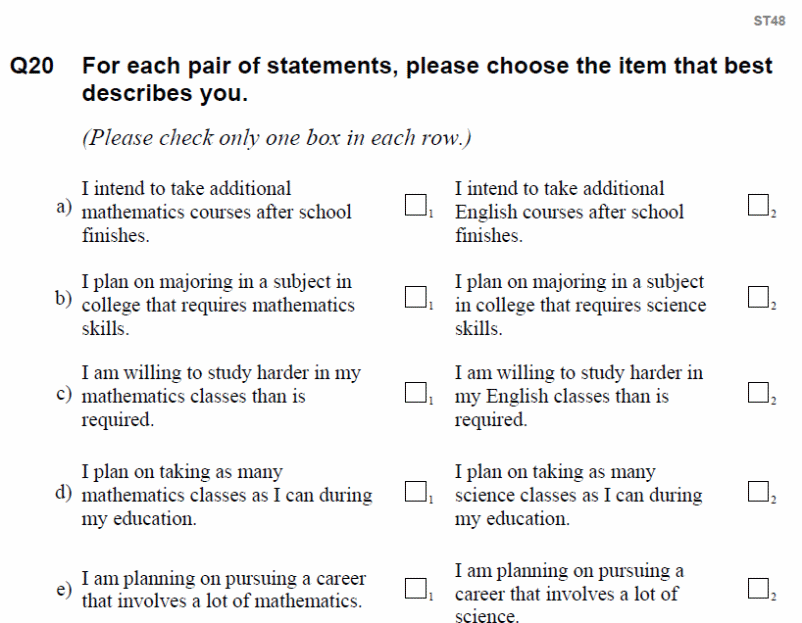Viewport: 802px width, 623px height.
Task: Mark taking as many mathematics classes box
Action: tap(415, 491)
